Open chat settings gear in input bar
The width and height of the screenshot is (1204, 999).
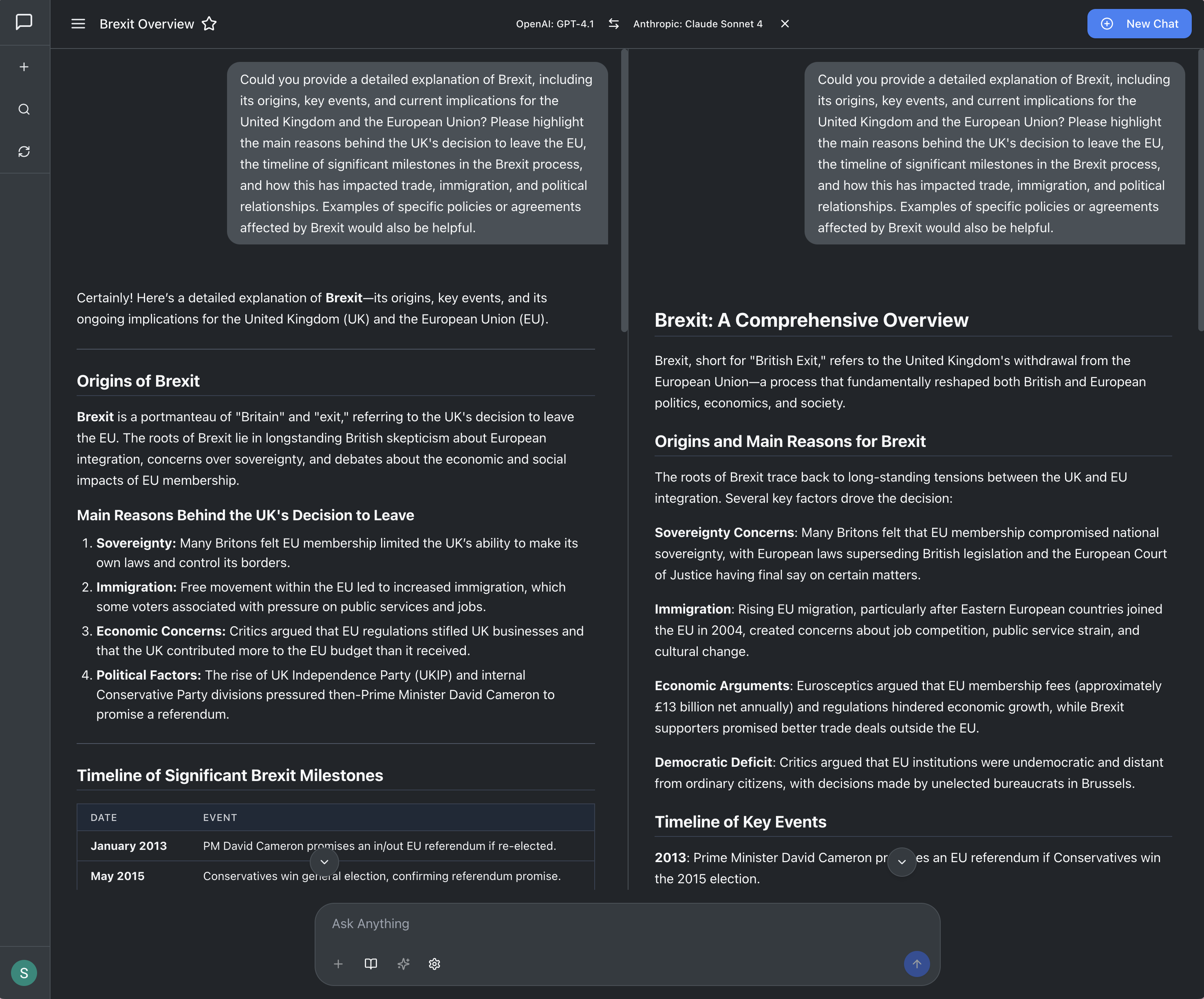point(434,964)
